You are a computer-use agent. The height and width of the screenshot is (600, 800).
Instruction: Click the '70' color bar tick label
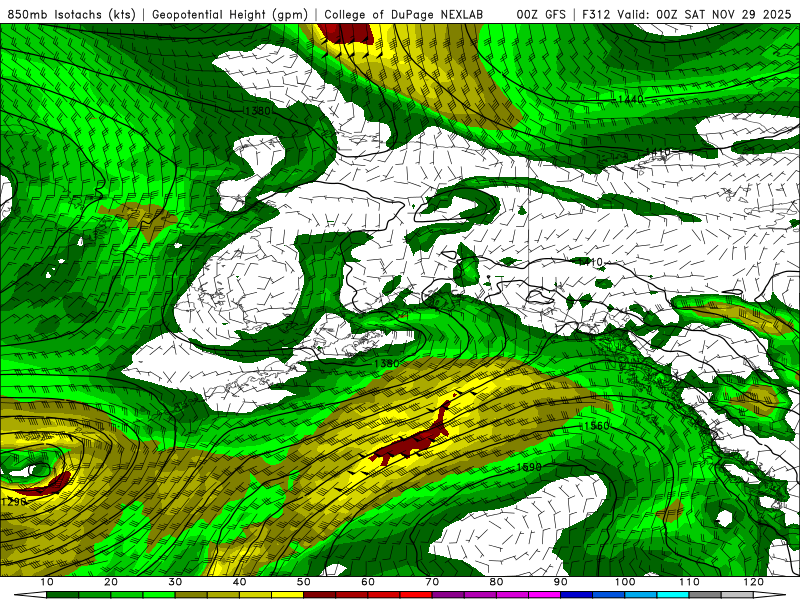pyautogui.click(x=432, y=582)
